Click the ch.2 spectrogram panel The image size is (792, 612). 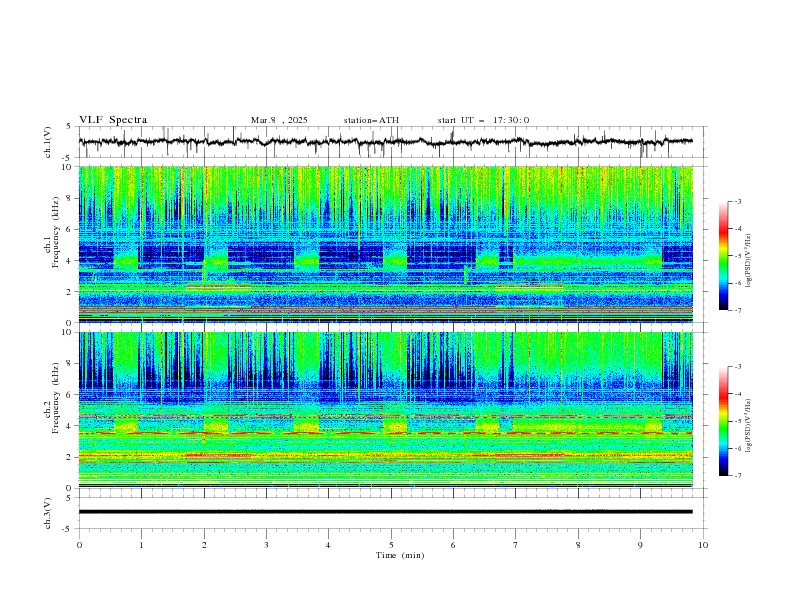coord(386,410)
